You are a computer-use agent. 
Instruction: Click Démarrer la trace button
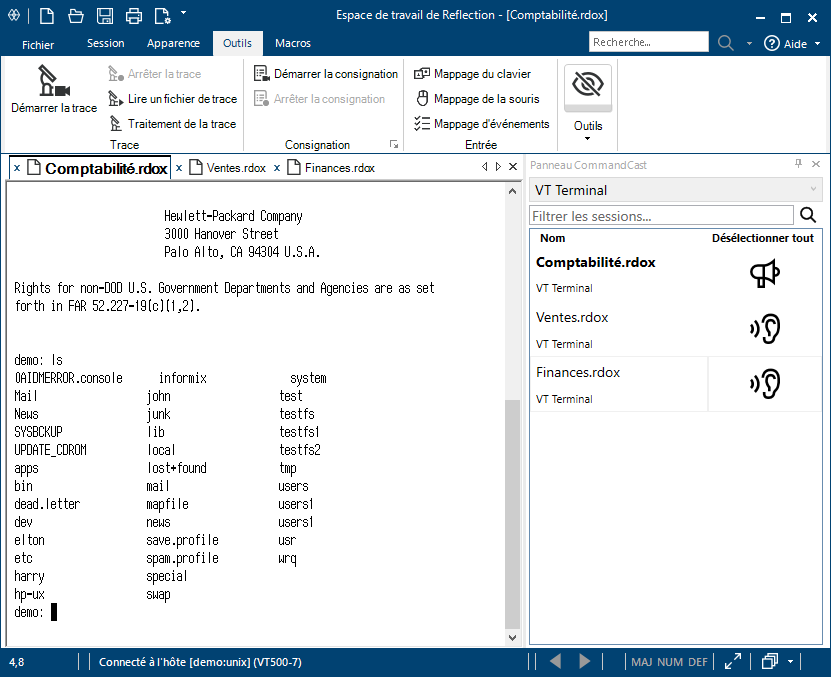coord(54,89)
